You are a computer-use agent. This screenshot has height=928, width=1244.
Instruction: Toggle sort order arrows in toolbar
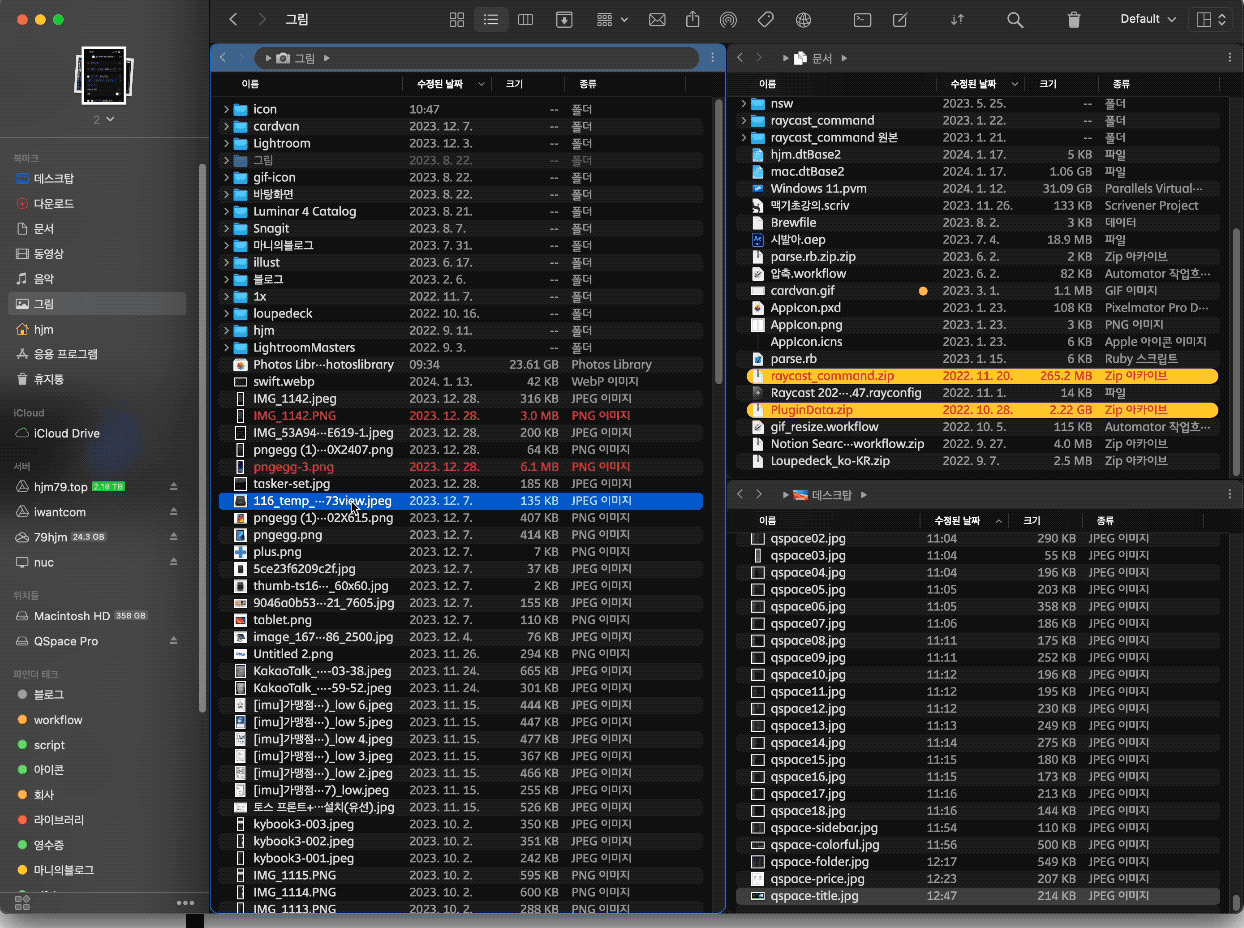pyautogui.click(x=957, y=20)
